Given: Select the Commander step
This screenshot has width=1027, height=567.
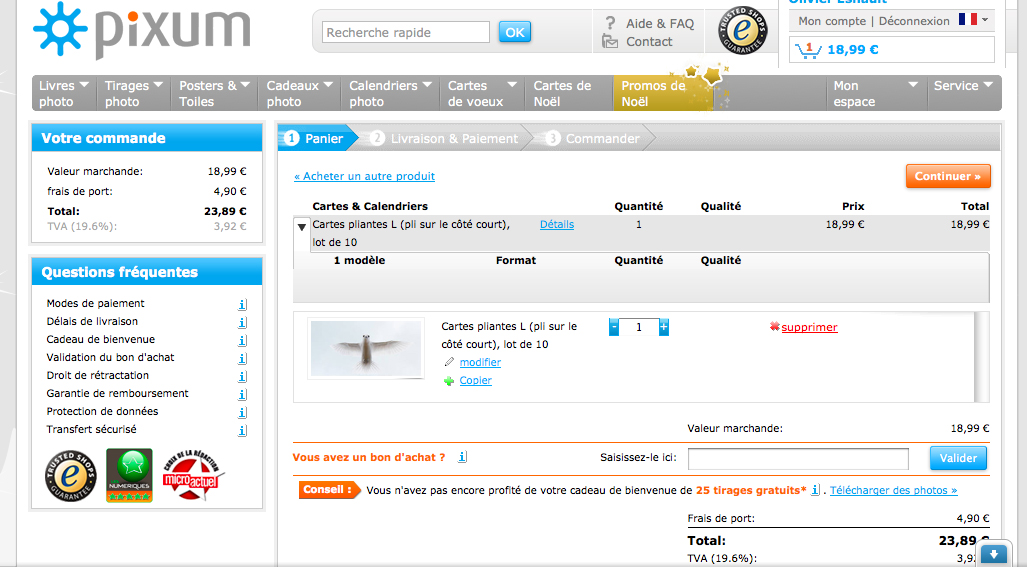Looking at the screenshot, I should (595, 138).
